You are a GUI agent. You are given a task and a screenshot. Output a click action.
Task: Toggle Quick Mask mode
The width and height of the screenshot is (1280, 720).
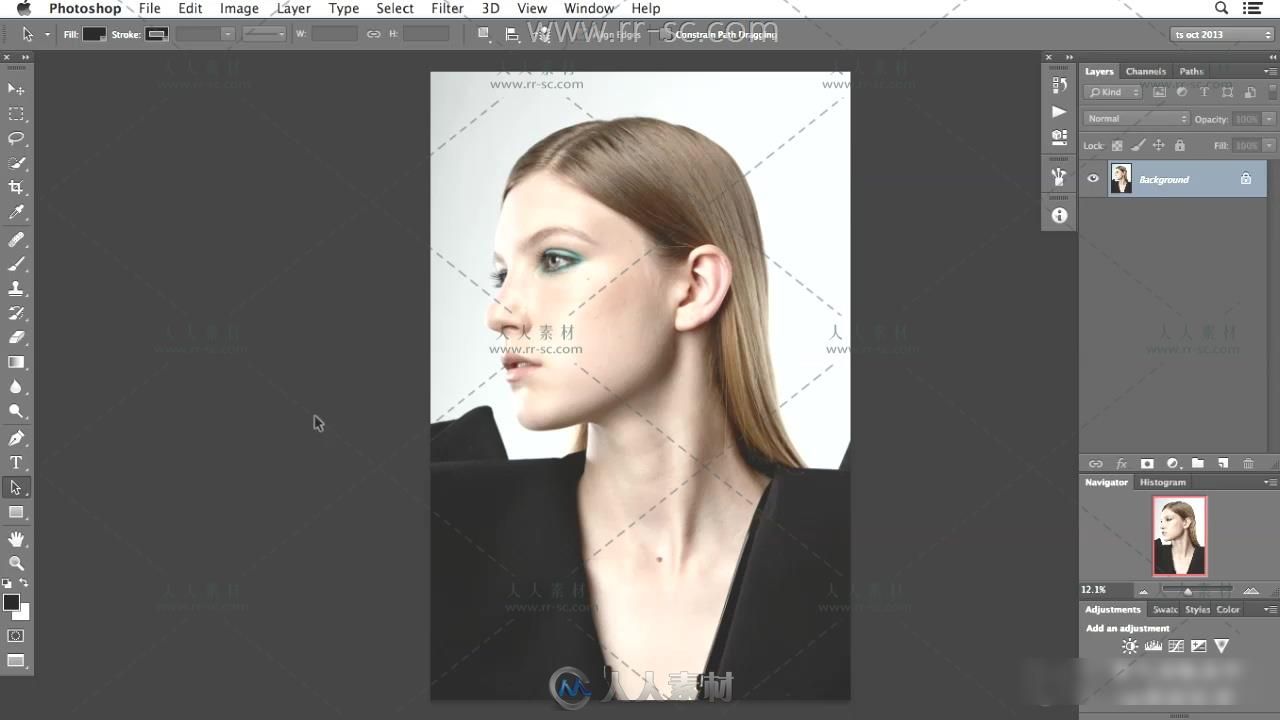[x=16, y=636]
